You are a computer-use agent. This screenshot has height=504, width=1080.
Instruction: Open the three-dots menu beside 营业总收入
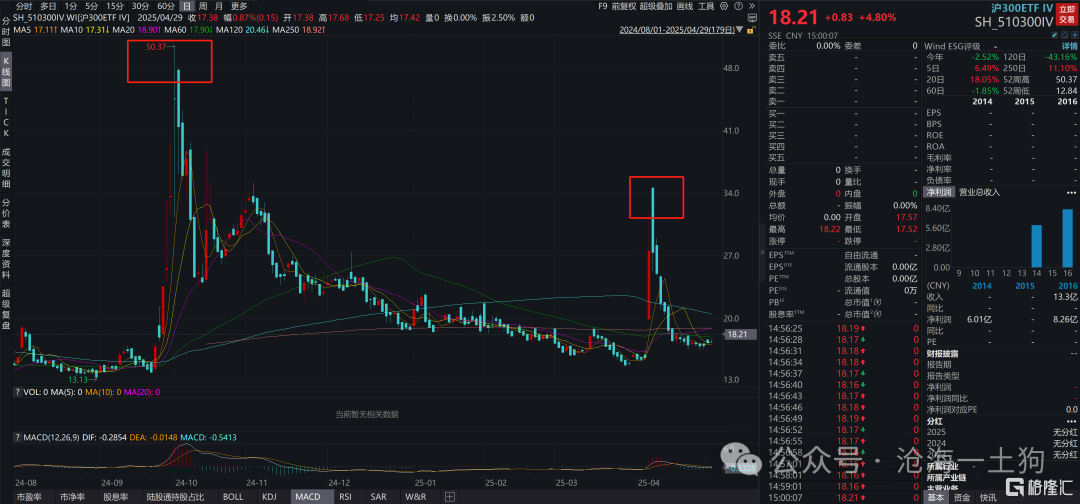1071,192
